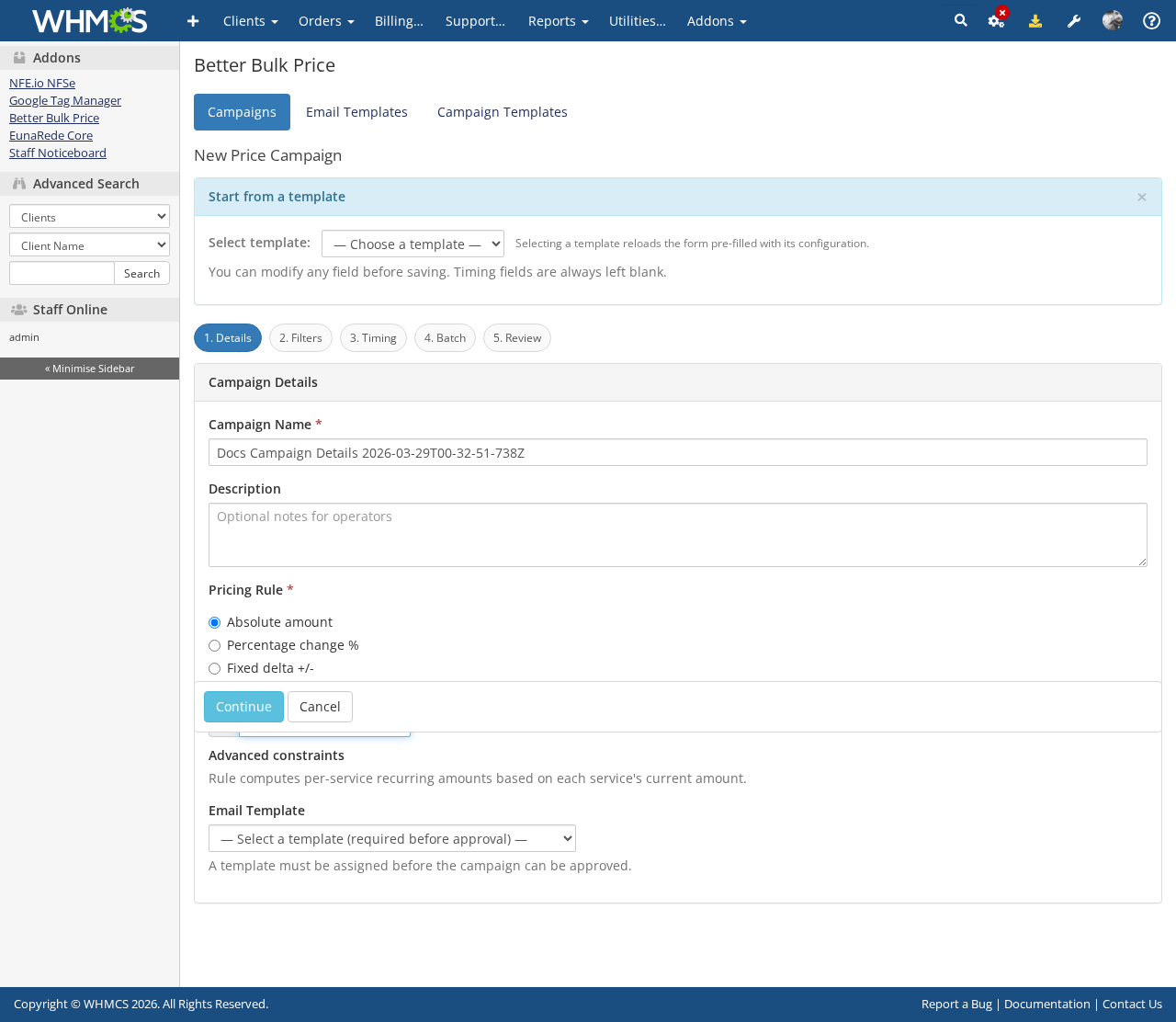This screenshot has width=1176, height=1022.
Task: Select the Fixed delta pricing rule
Action: (214, 668)
